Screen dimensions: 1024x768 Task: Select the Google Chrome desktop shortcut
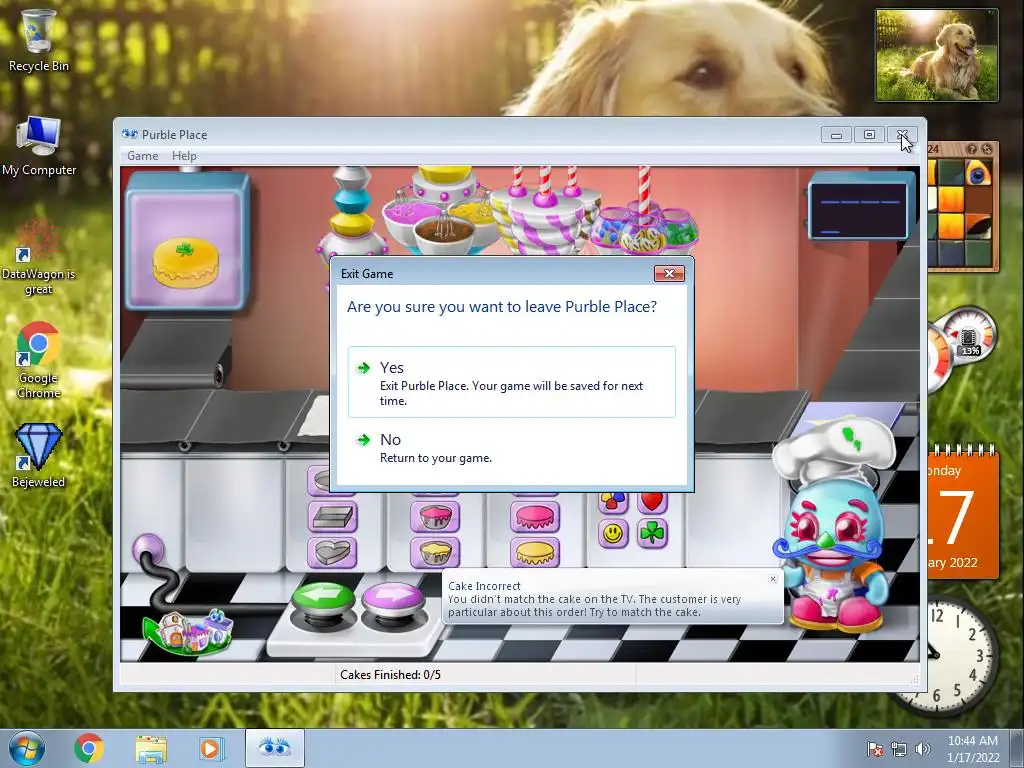[x=39, y=360]
